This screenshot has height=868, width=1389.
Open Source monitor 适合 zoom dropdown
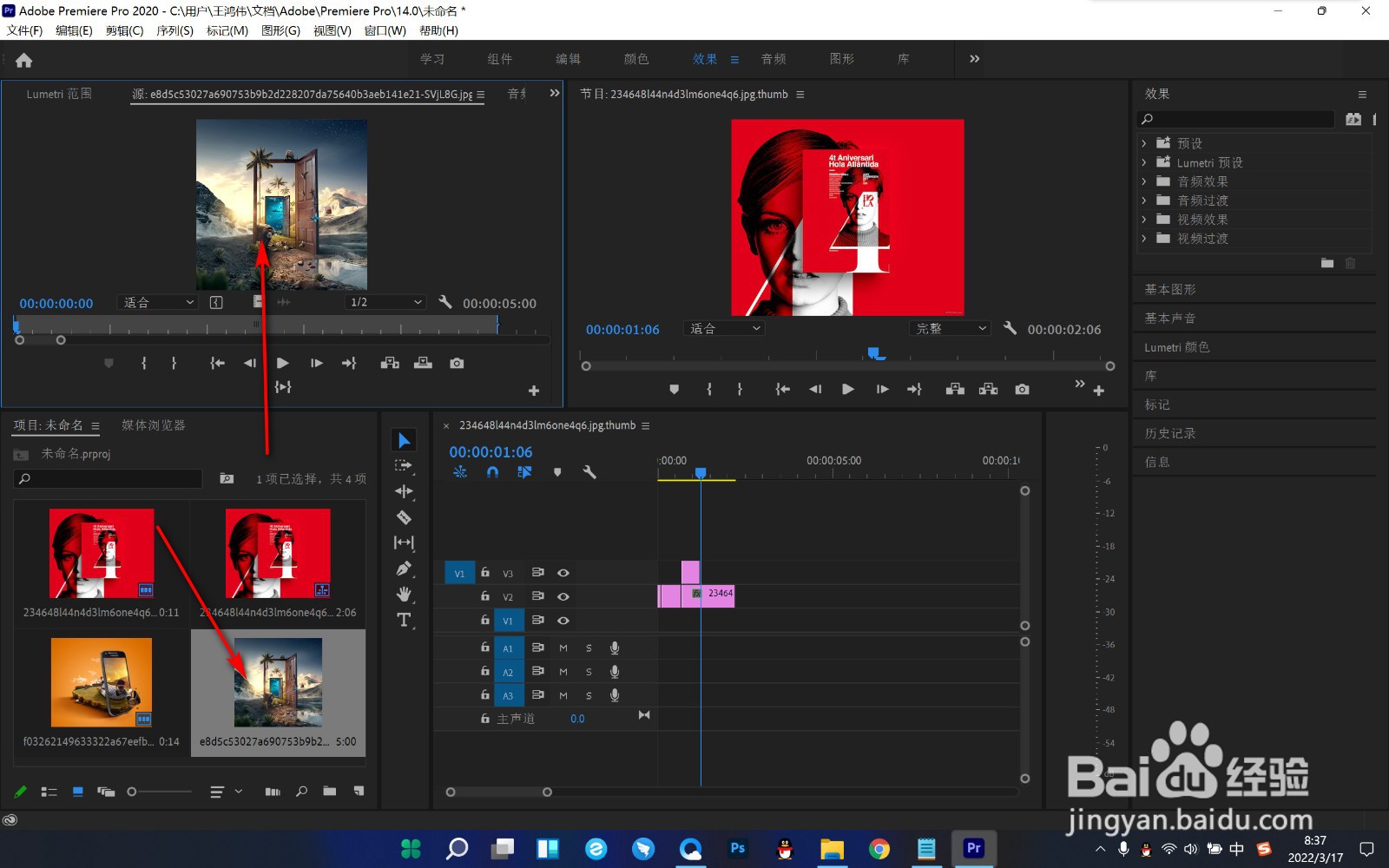pyautogui.click(x=157, y=302)
